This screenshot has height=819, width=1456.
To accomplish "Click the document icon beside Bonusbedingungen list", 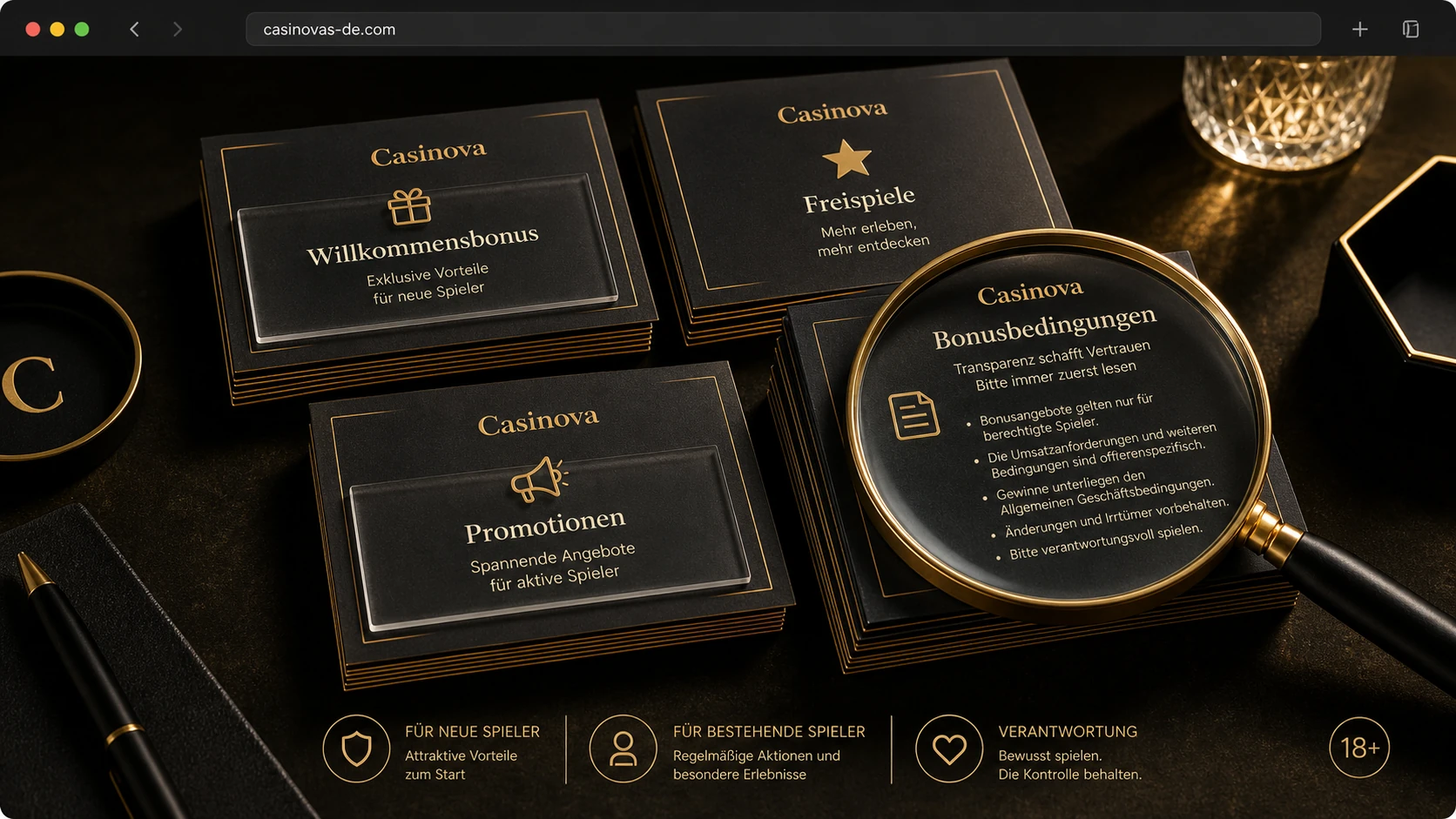I will pyautogui.click(x=913, y=415).
